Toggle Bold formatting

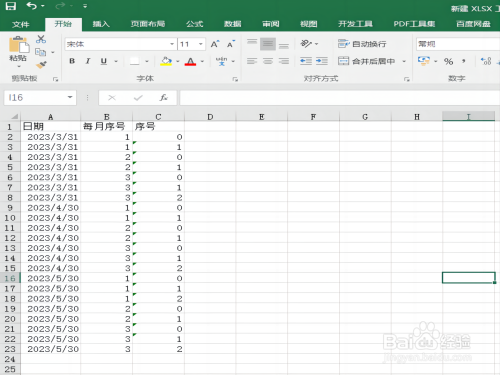pos(72,61)
